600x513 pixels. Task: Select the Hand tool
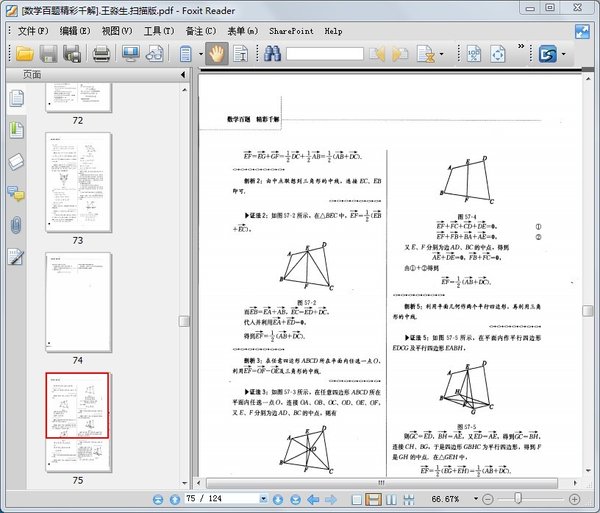[x=215, y=54]
